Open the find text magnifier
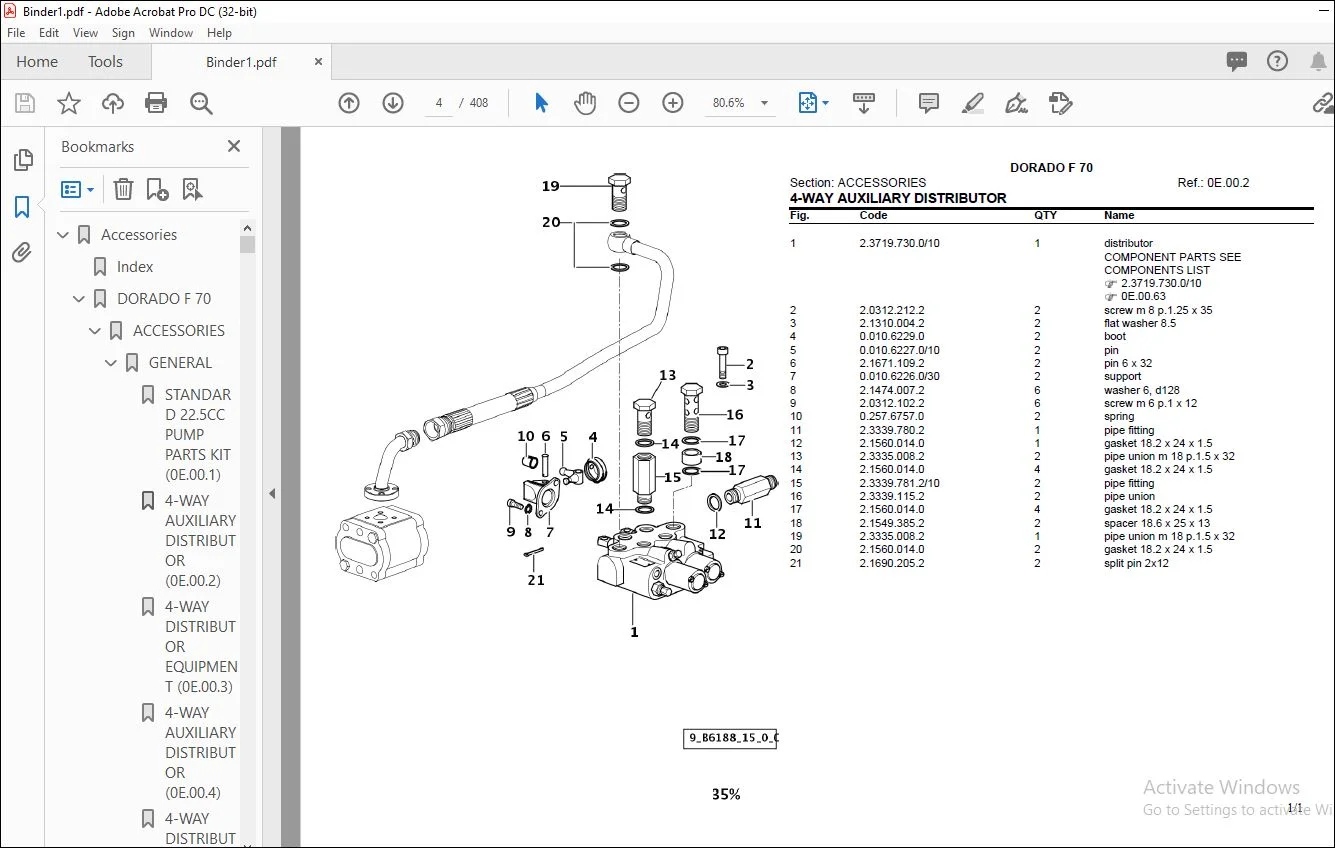The width and height of the screenshot is (1335, 848). pos(201,103)
